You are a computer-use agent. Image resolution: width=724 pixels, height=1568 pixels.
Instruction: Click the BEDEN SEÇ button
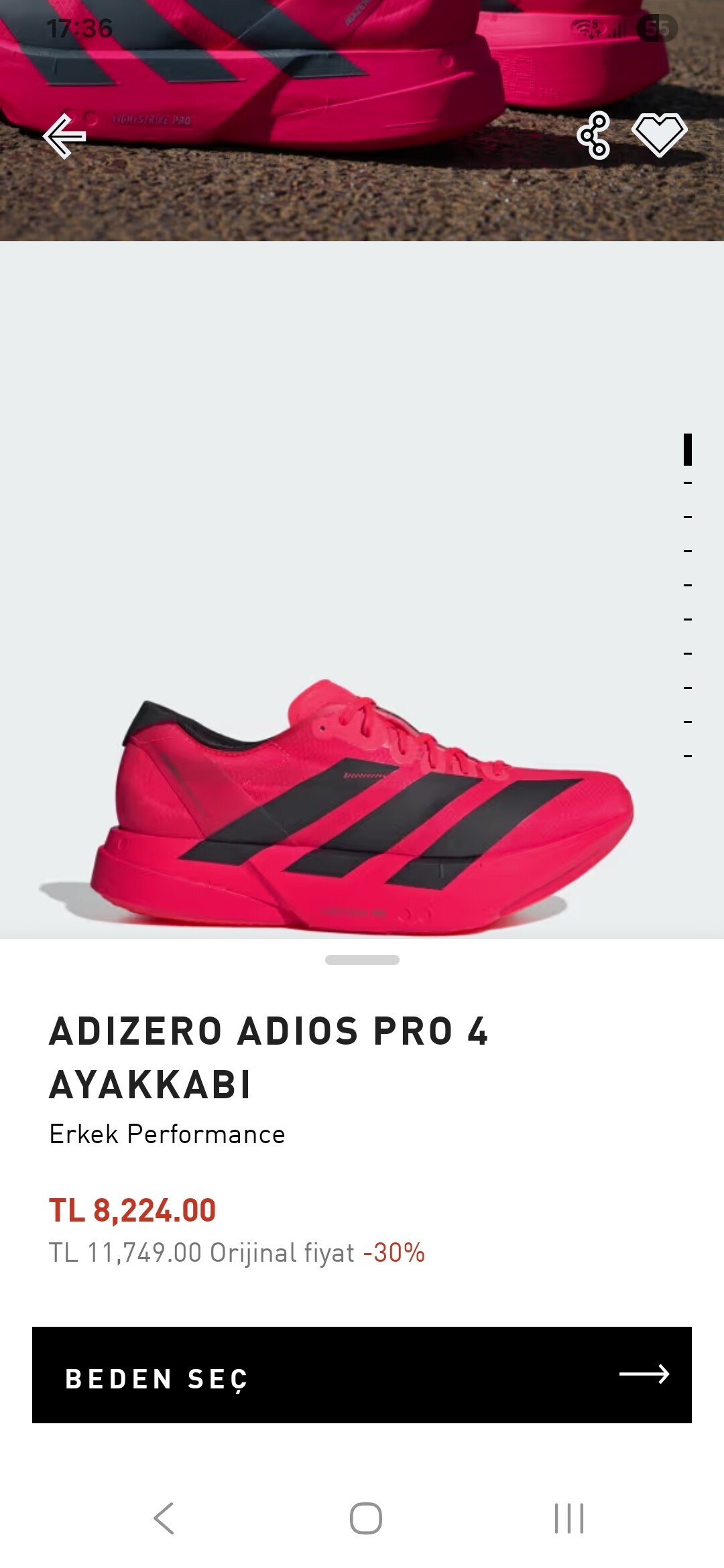pos(362,1374)
